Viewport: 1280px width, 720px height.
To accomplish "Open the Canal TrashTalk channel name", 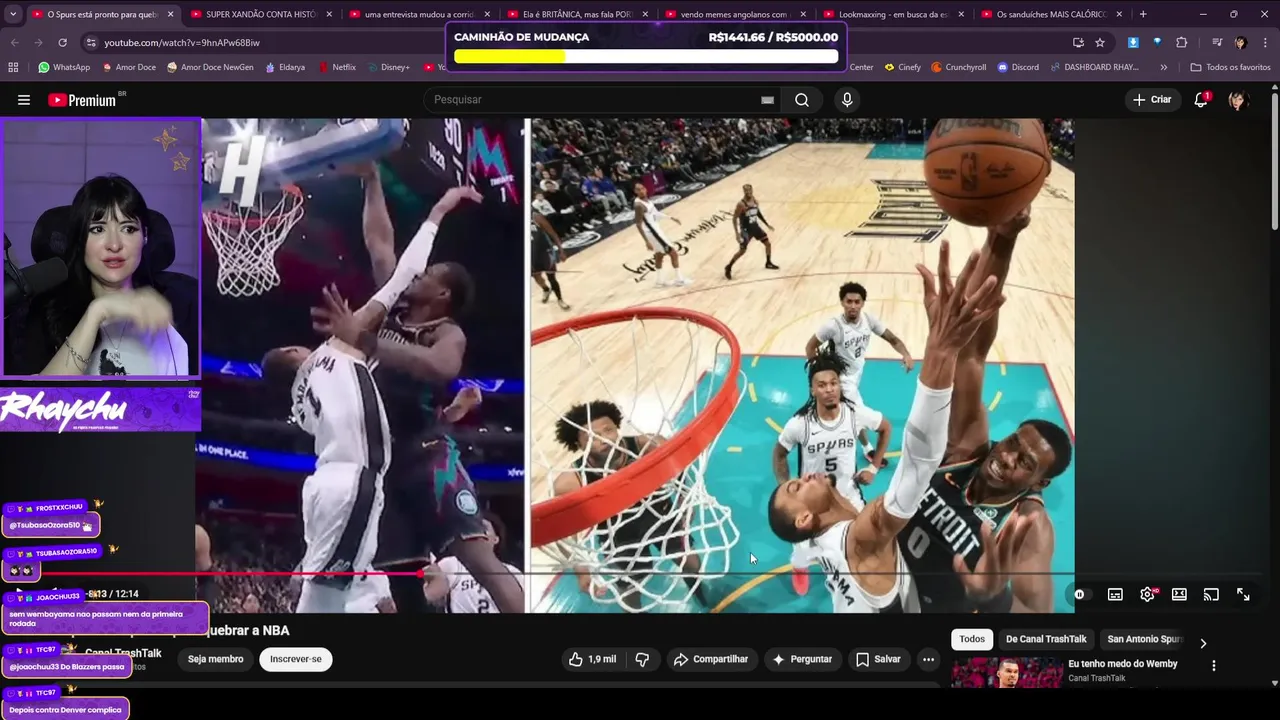I will tap(123, 653).
